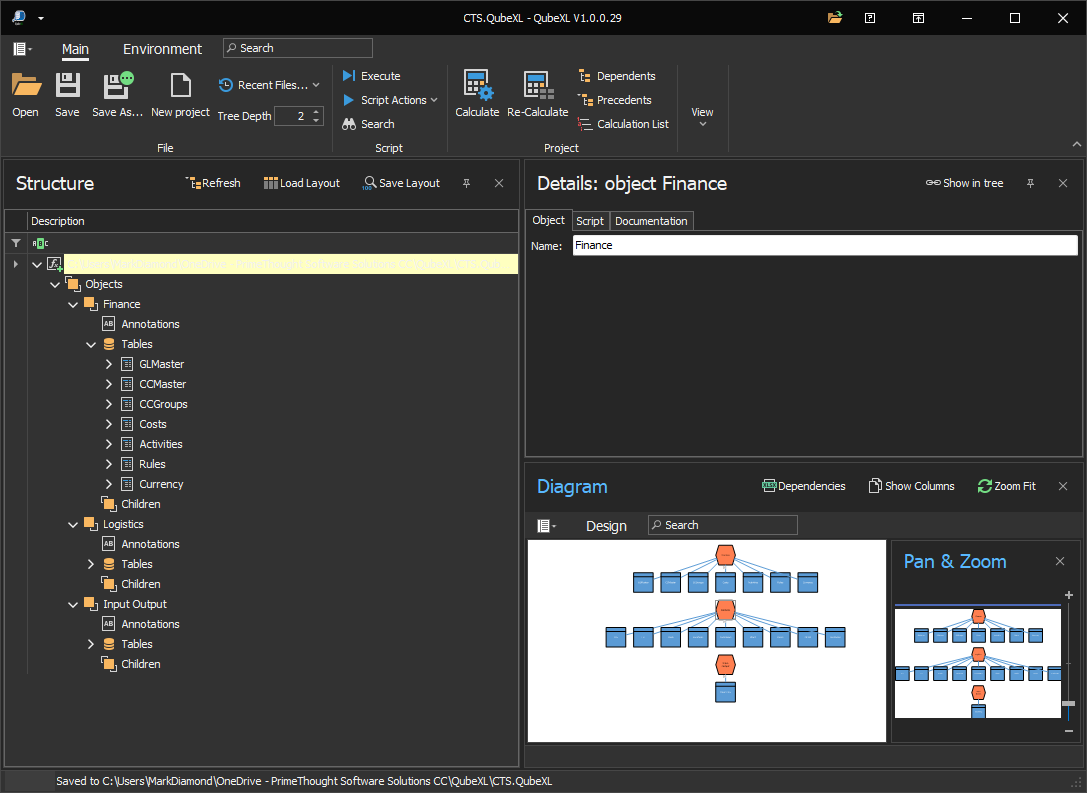Create a New project
1087x793 pixels.
180,87
